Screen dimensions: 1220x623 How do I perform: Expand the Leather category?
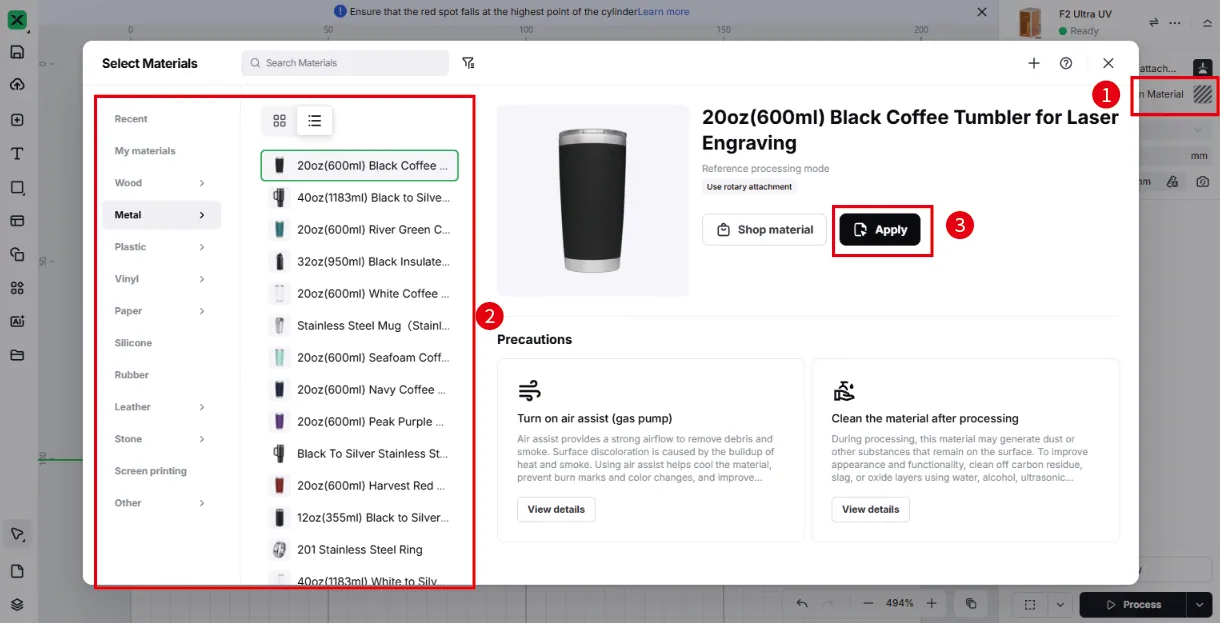[202, 407]
